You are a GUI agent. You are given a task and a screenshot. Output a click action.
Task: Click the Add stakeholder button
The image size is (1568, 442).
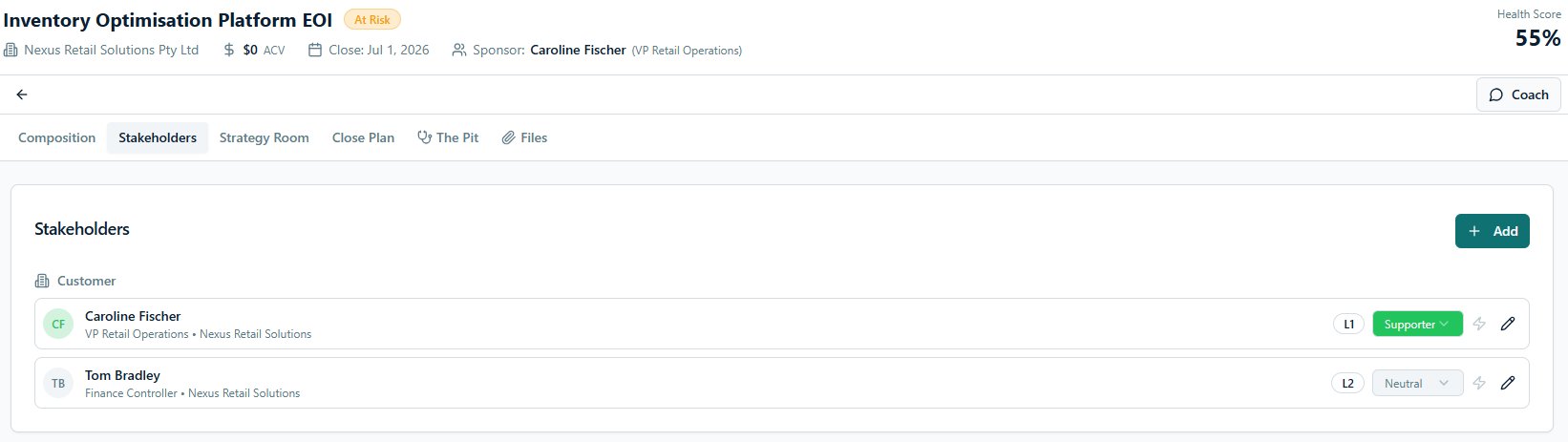[1492, 231]
